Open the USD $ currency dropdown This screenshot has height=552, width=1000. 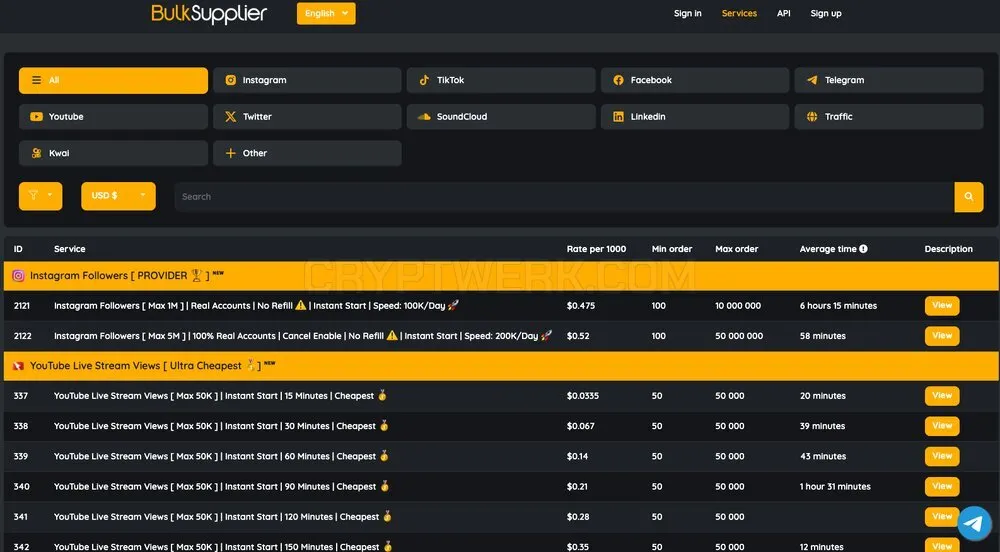pos(118,196)
